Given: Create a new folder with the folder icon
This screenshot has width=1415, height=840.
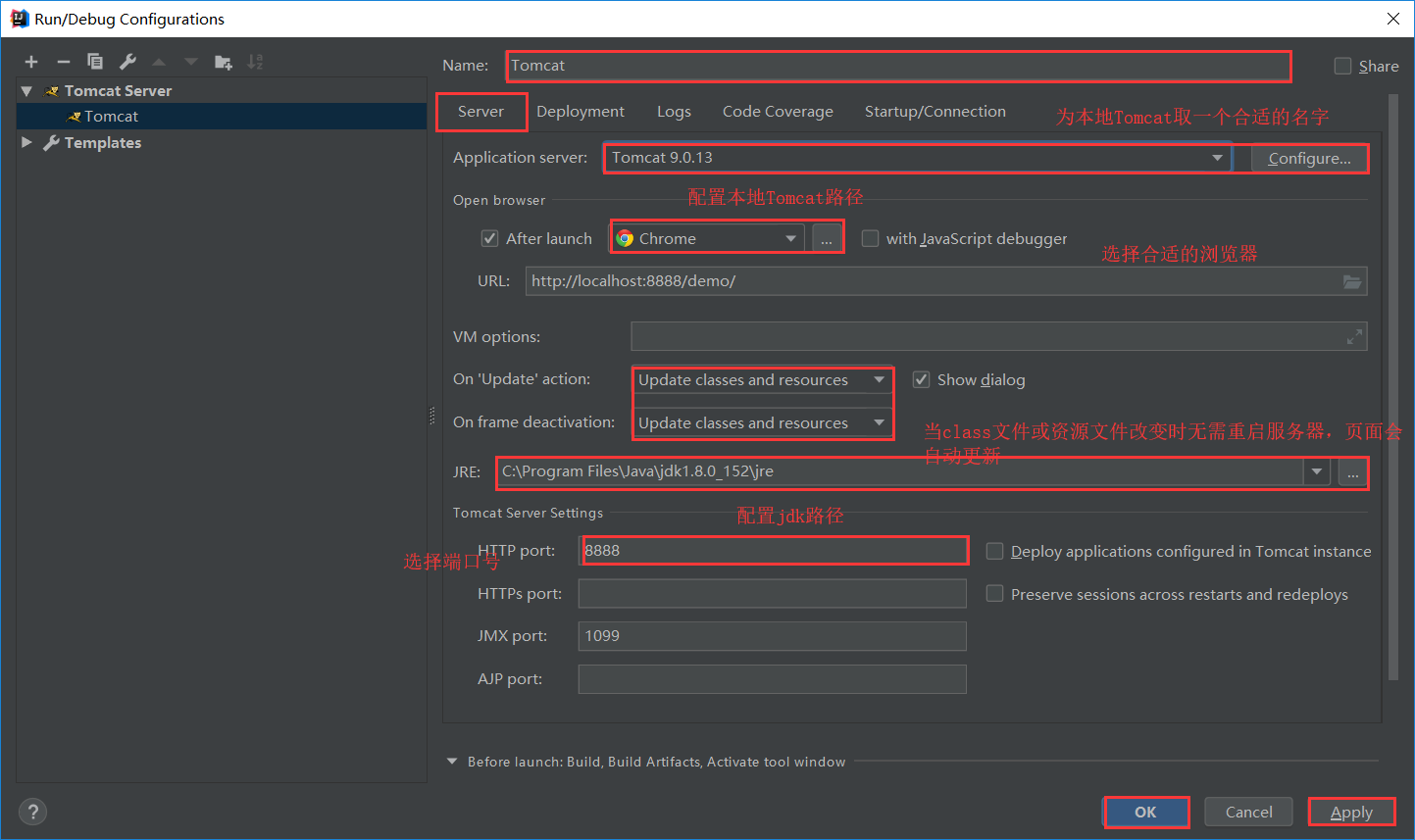Looking at the screenshot, I should [224, 62].
